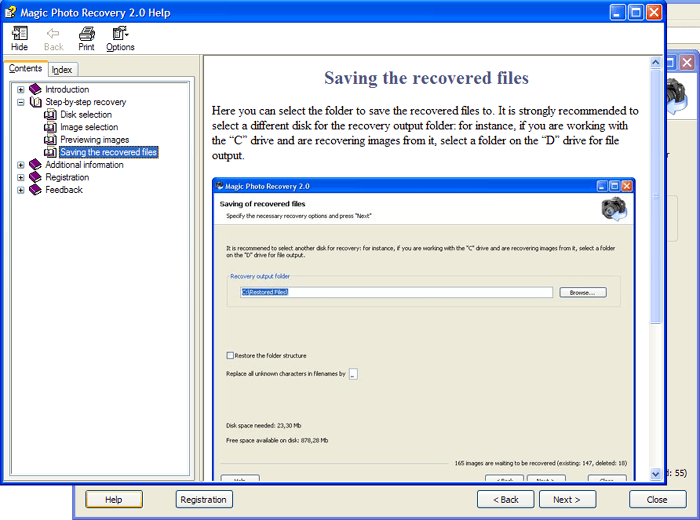This screenshot has height=520, width=700.
Task: Open the Disk selection topic
Action: [x=86, y=115]
